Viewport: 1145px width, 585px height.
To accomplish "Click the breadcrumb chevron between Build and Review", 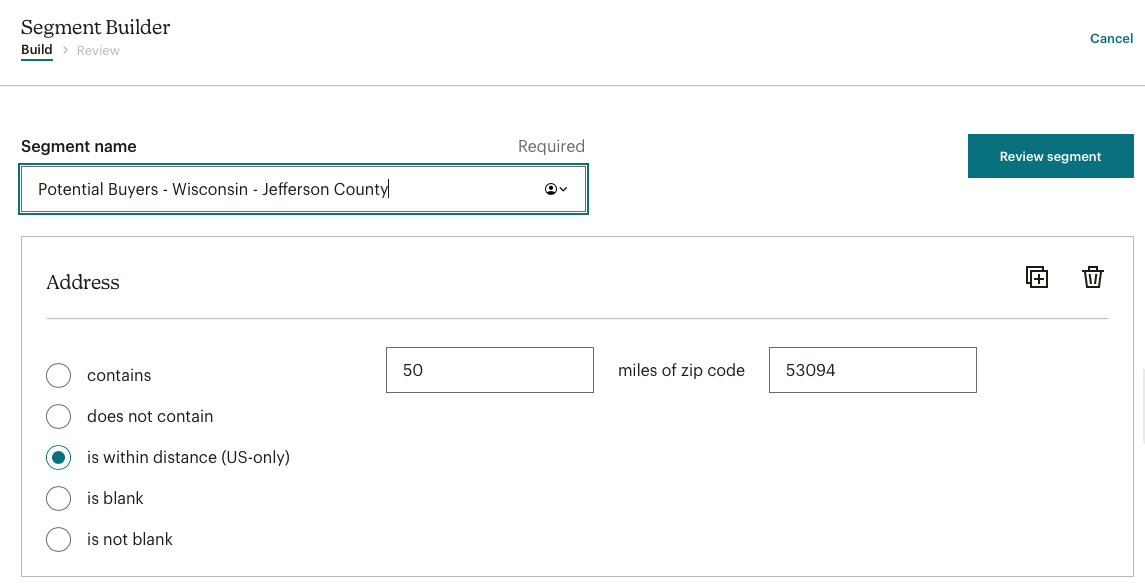I will pos(65,50).
